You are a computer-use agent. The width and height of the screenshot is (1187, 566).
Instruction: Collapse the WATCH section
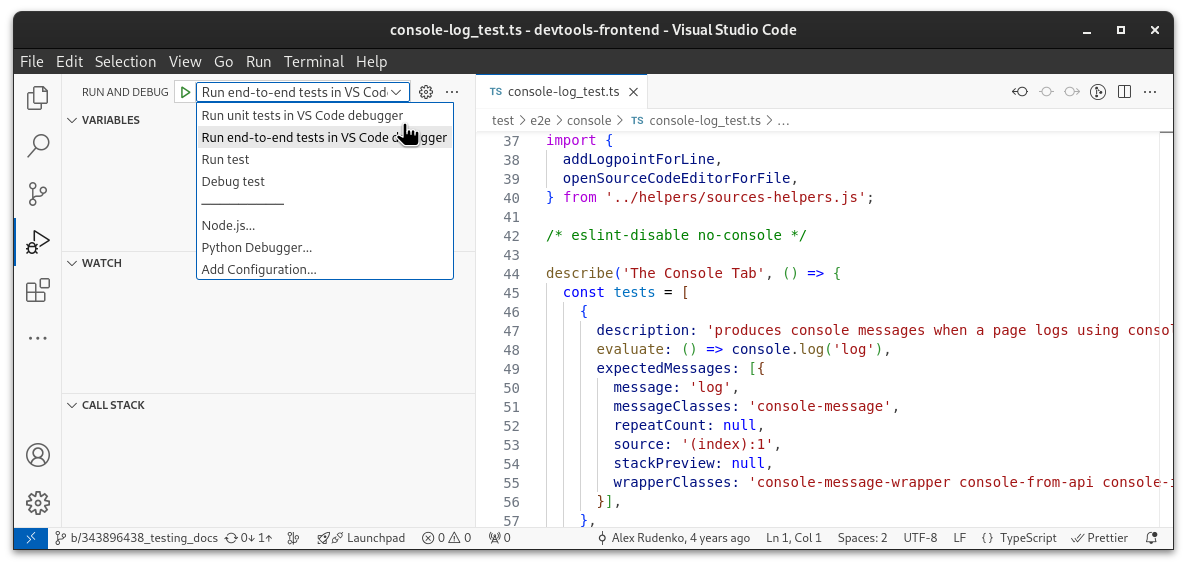click(101, 263)
